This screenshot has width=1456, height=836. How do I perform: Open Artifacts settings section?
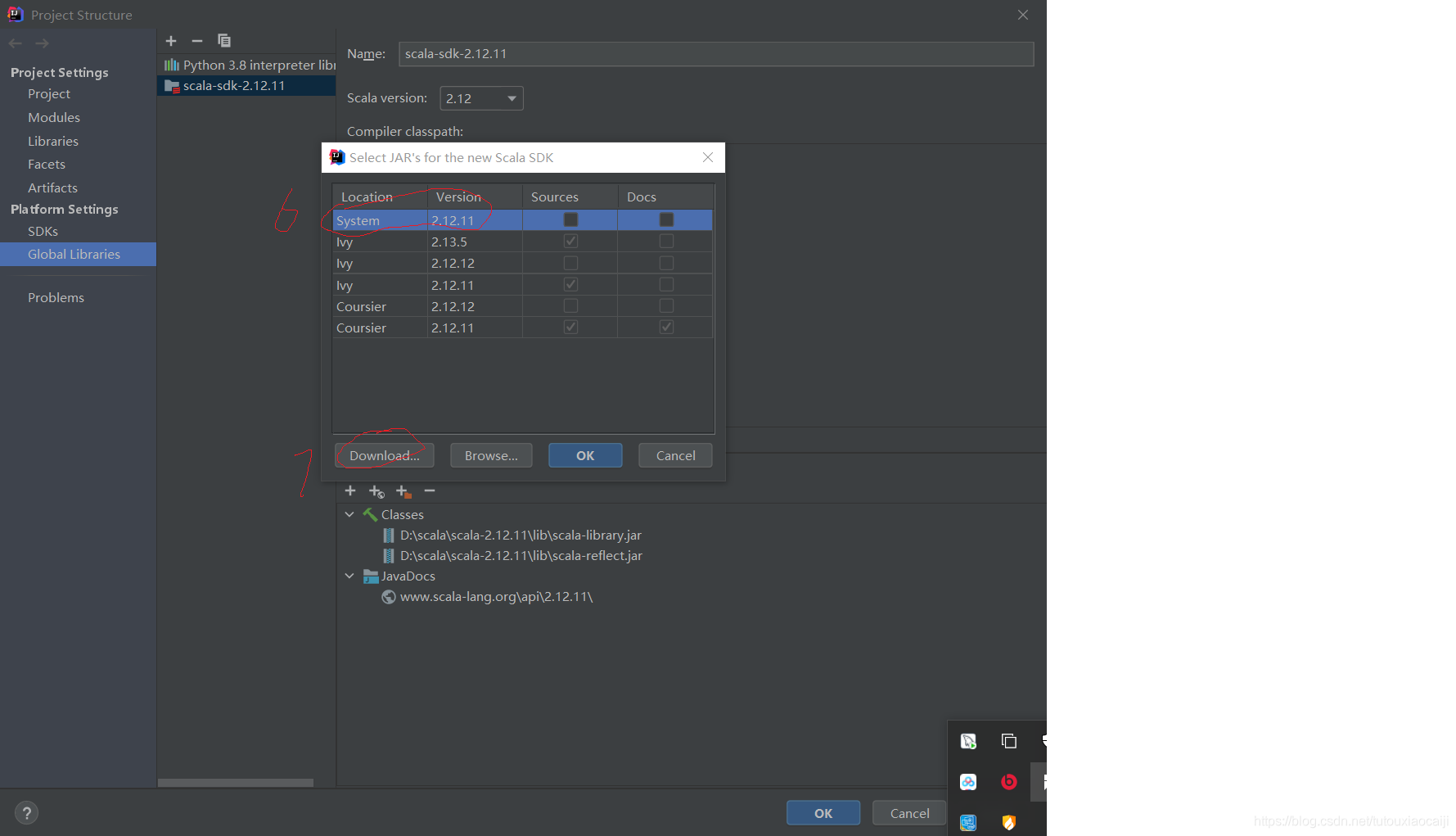pyautogui.click(x=52, y=188)
